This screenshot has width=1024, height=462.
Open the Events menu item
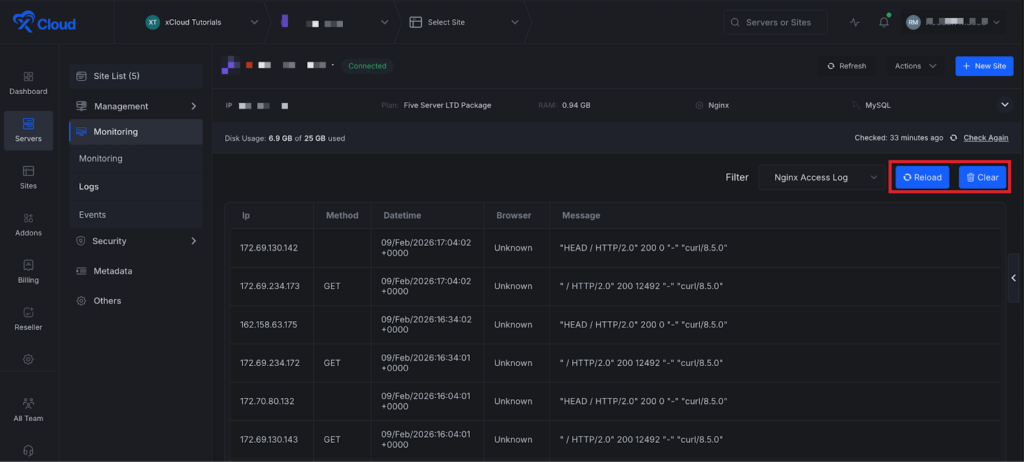coord(92,214)
